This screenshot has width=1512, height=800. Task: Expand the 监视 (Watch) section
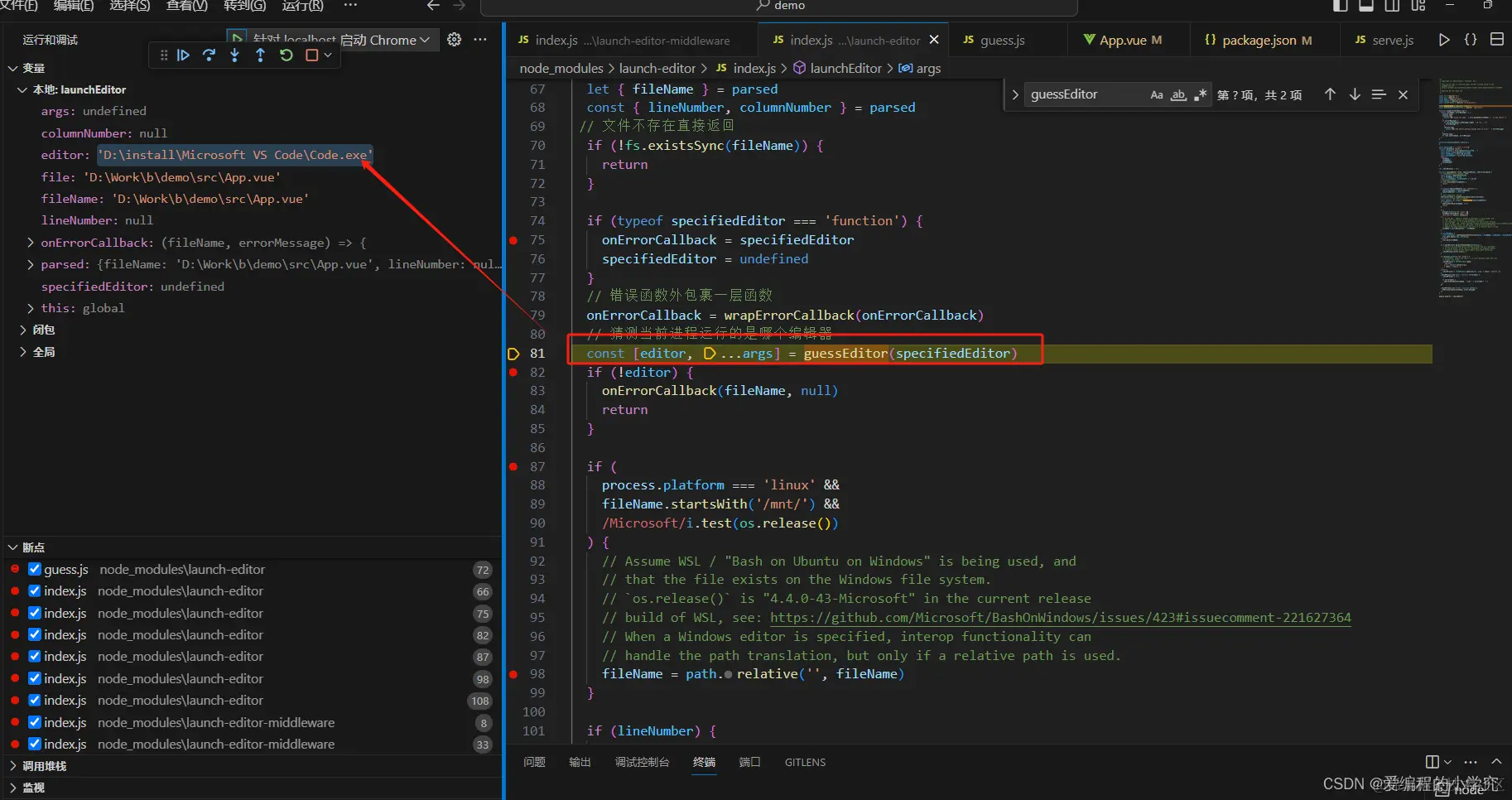[x=13, y=788]
